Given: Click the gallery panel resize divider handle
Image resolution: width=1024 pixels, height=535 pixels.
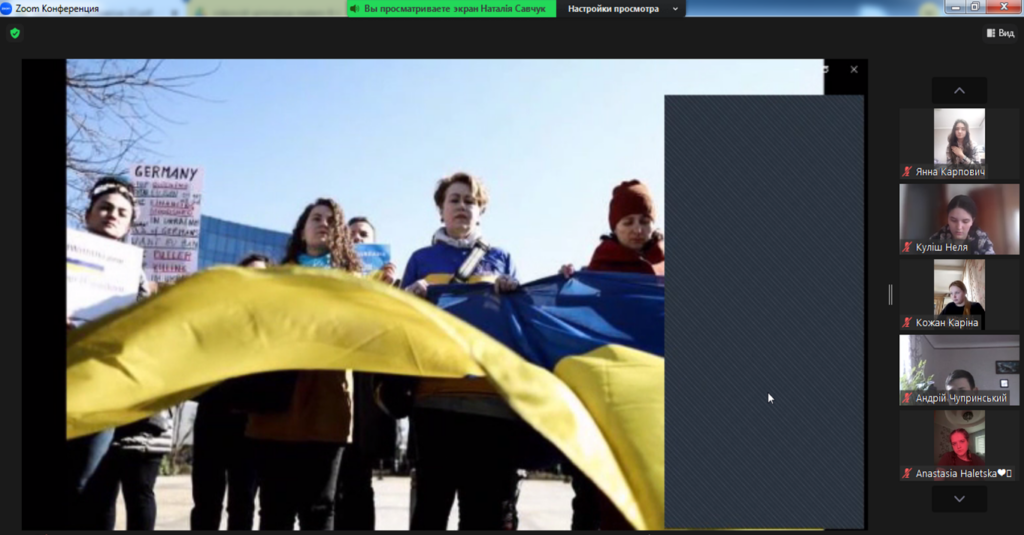Looking at the screenshot, I should (x=889, y=294).
